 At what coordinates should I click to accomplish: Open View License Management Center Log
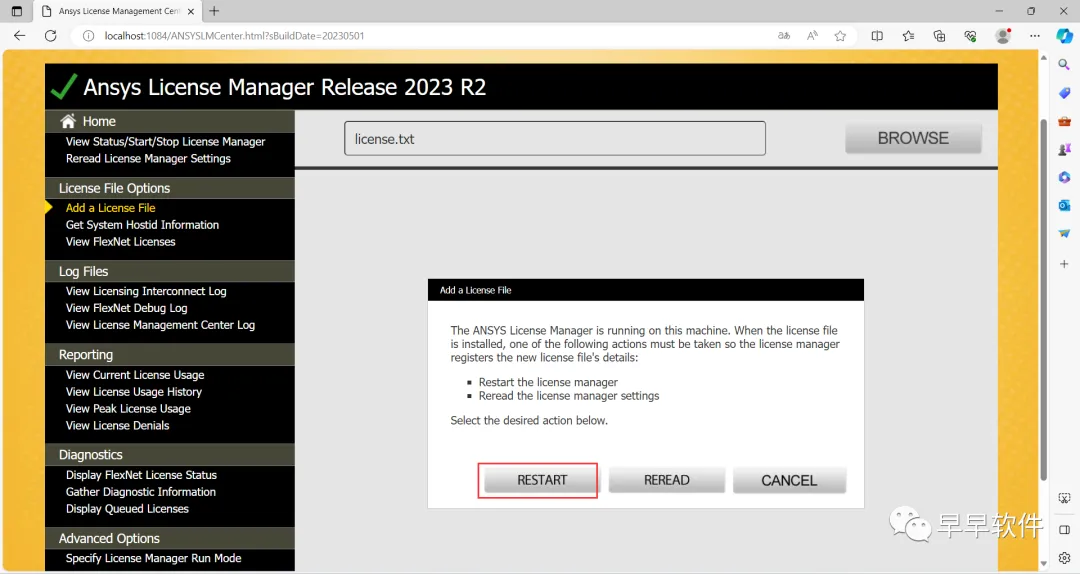point(160,325)
